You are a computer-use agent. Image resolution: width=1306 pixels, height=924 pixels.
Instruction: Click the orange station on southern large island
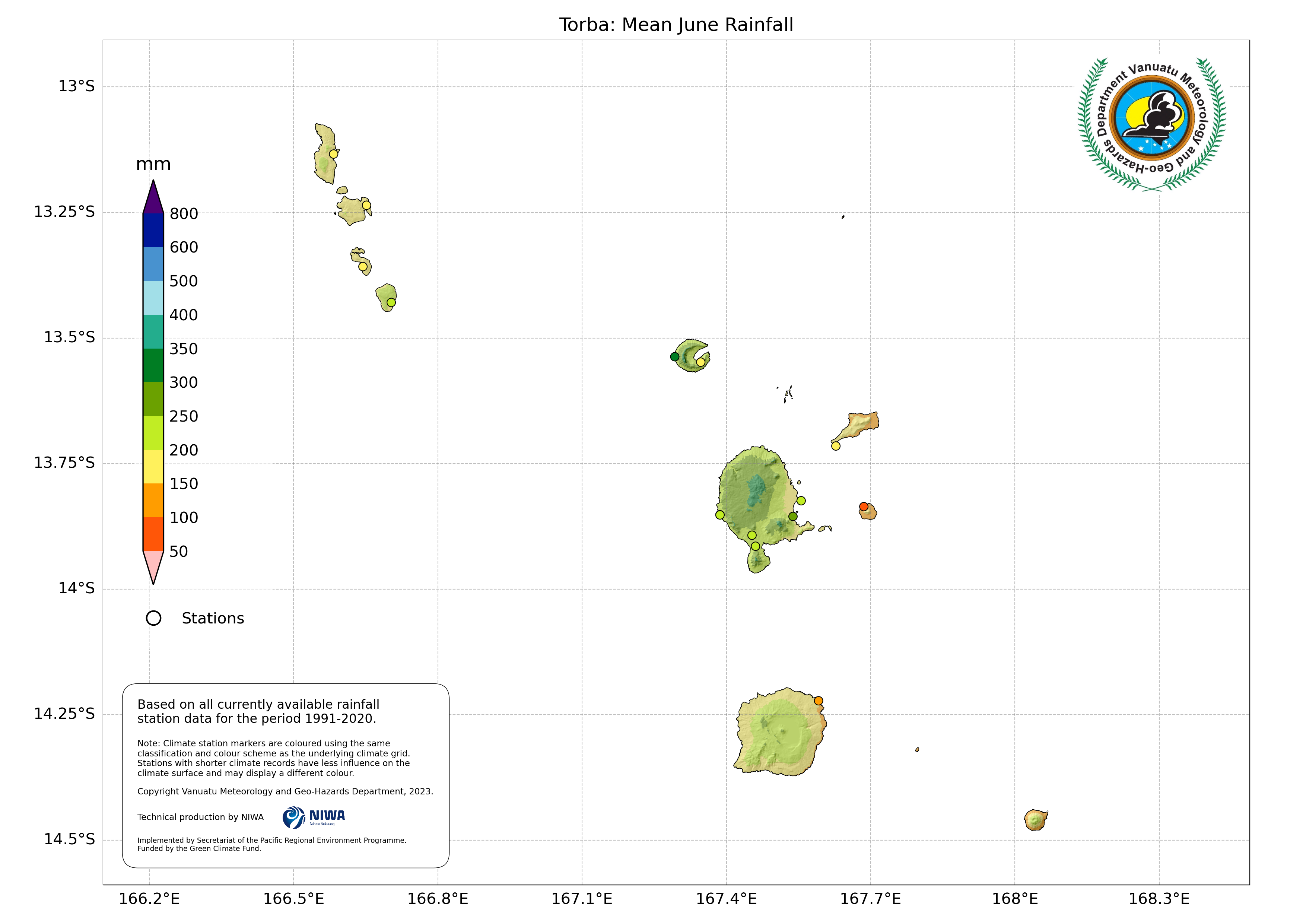point(819,701)
